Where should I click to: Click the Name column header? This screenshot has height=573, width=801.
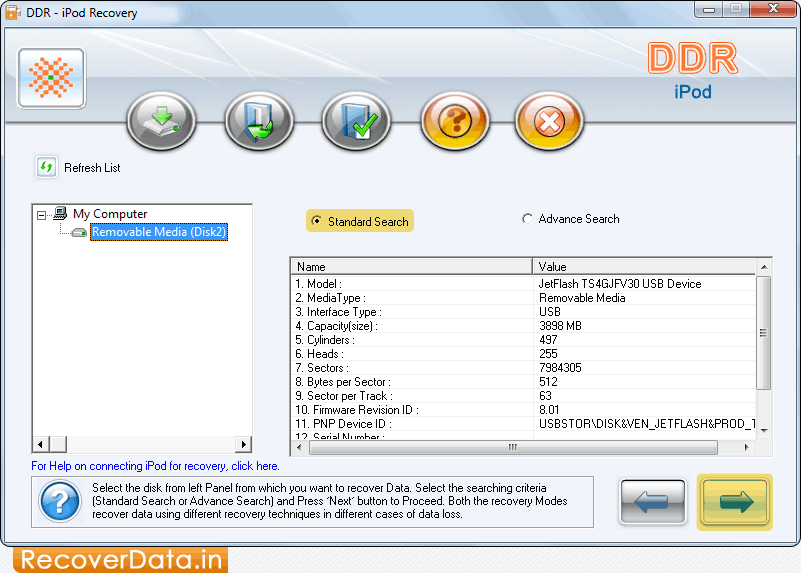[x=412, y=267]
